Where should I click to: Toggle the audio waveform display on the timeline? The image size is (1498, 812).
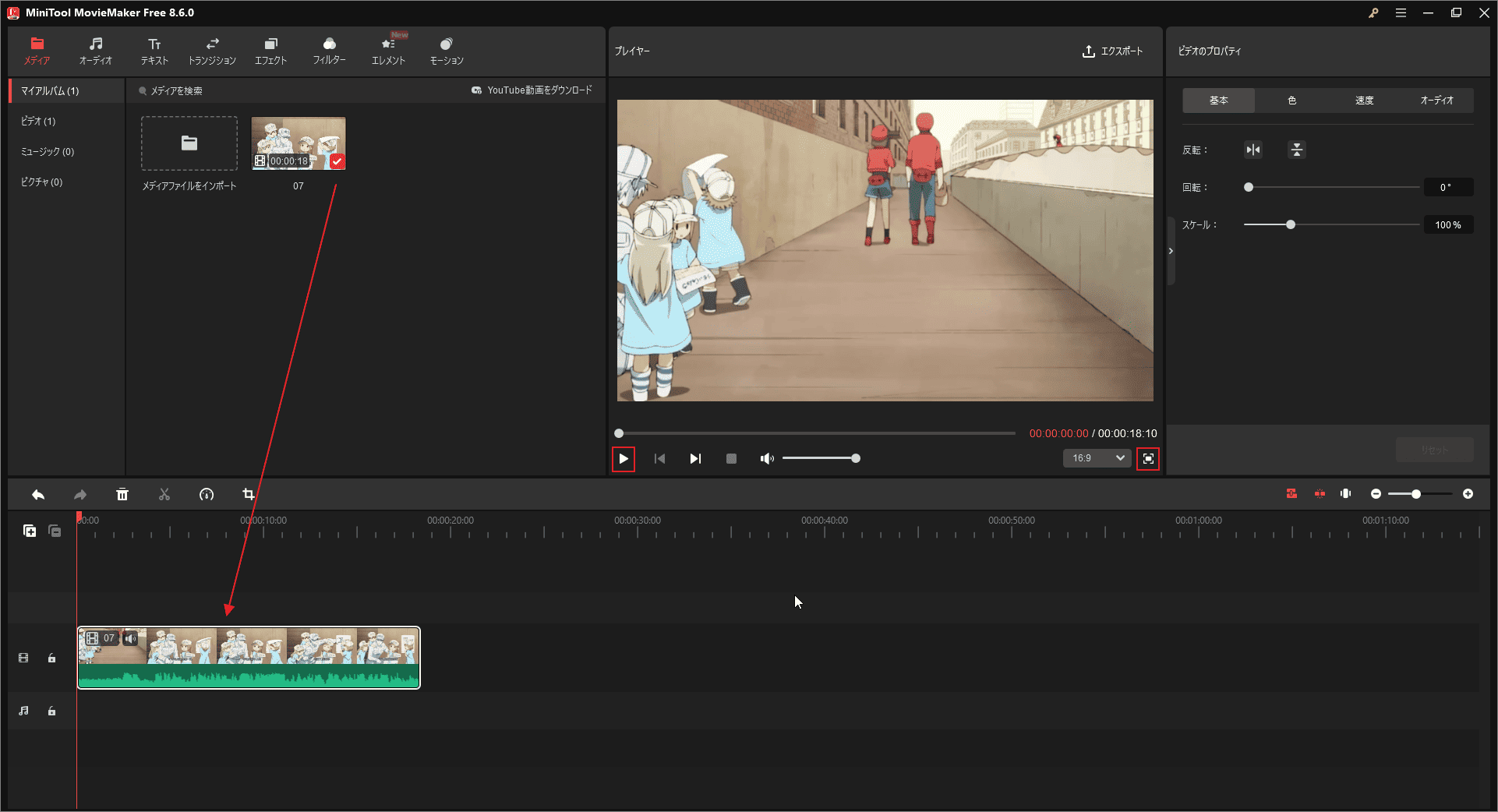click(1345, 493)
